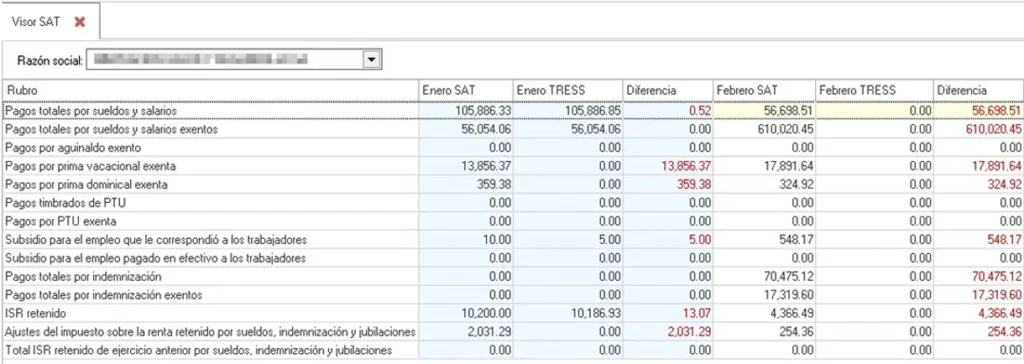Select row Pagos totales por sueldos y salarios exentos
The image size is (1024, 364).
512,129
